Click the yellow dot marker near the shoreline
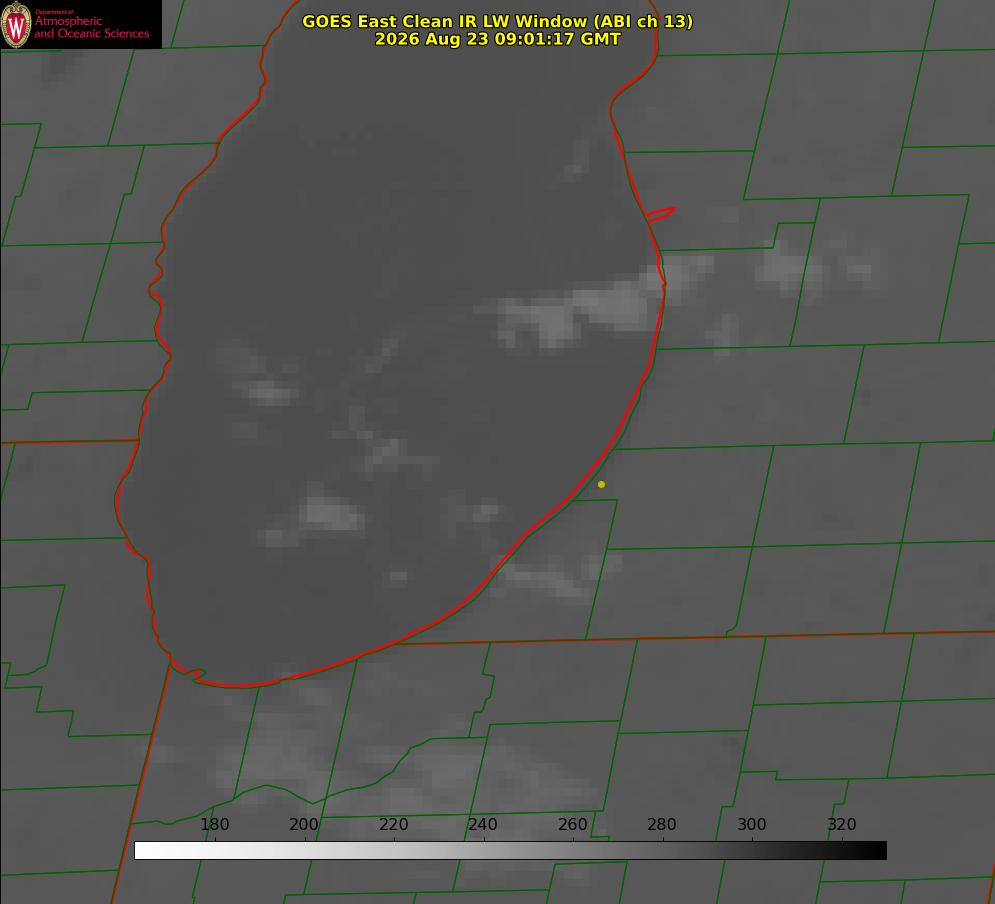 pos(601,484)
